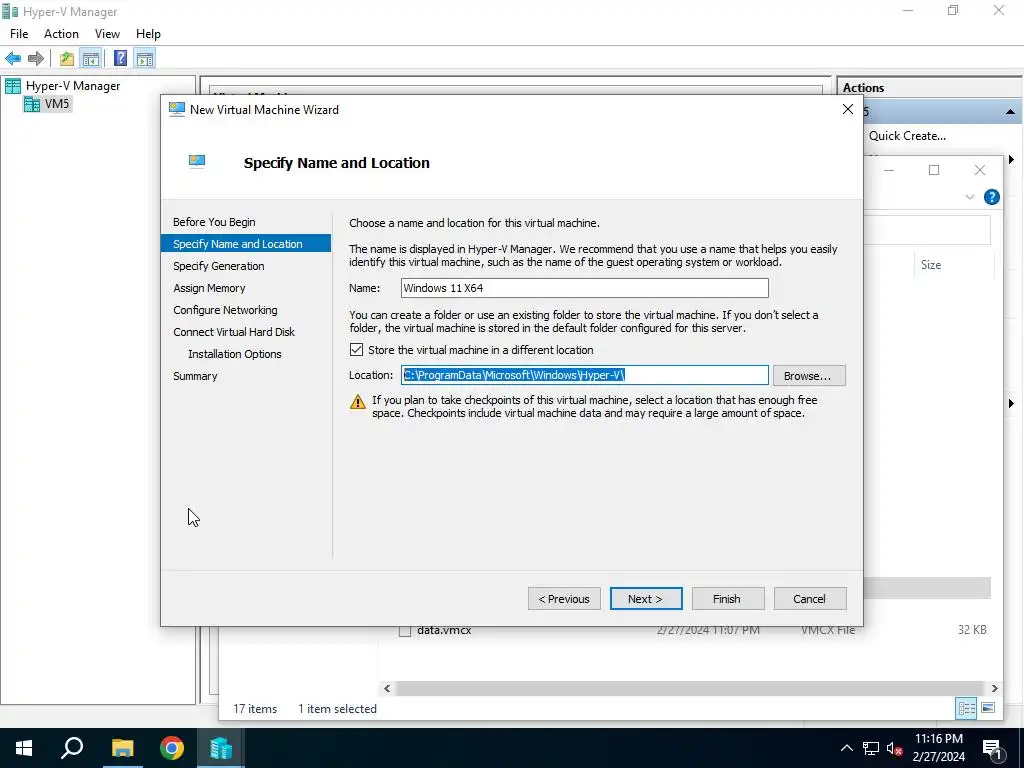The width and height of the screenshot is (1024, 768).
Task: Go to the Connect Virtual Hard Disk step
Action: [x=234, y=332]
